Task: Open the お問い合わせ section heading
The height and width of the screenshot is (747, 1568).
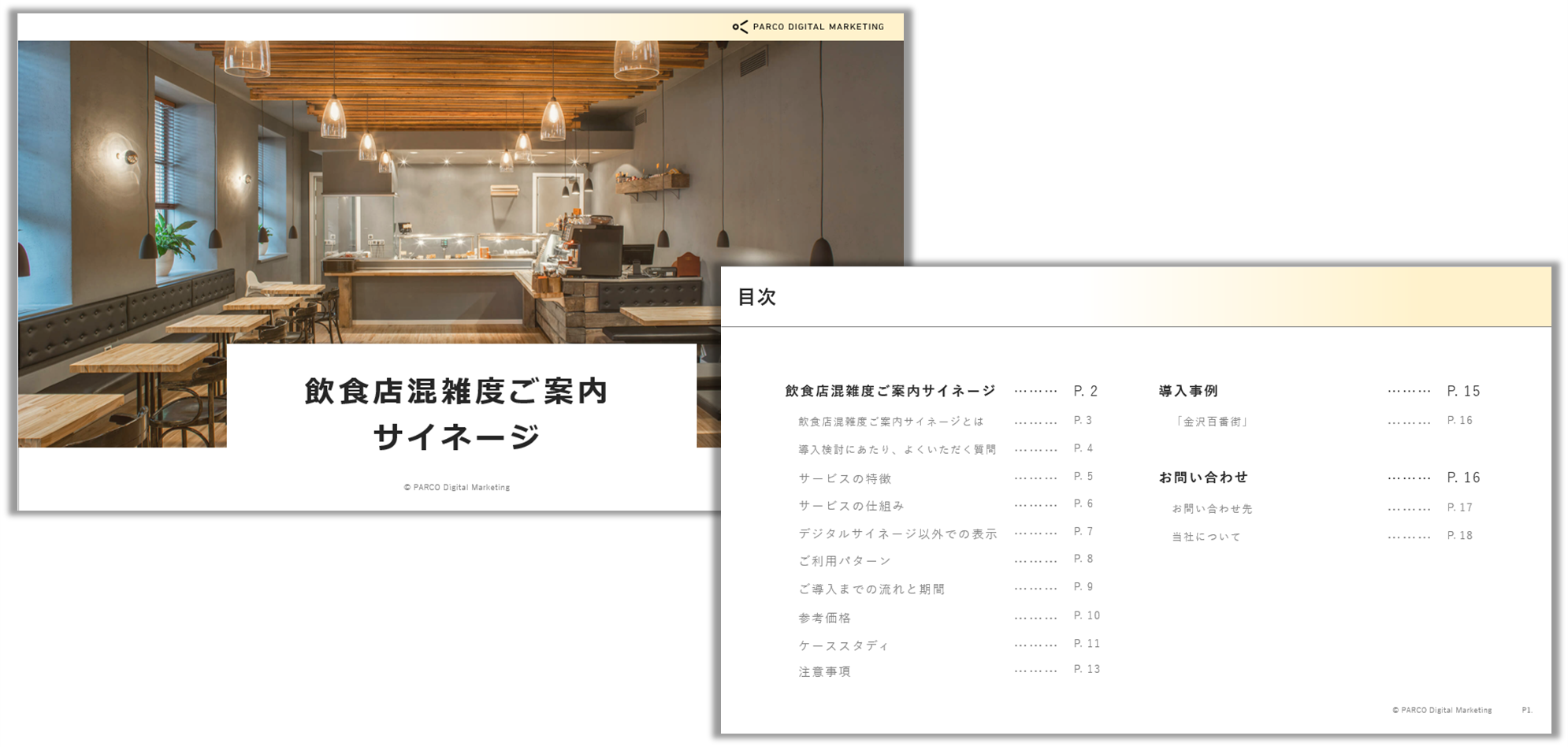Action: click(1203, 477)
